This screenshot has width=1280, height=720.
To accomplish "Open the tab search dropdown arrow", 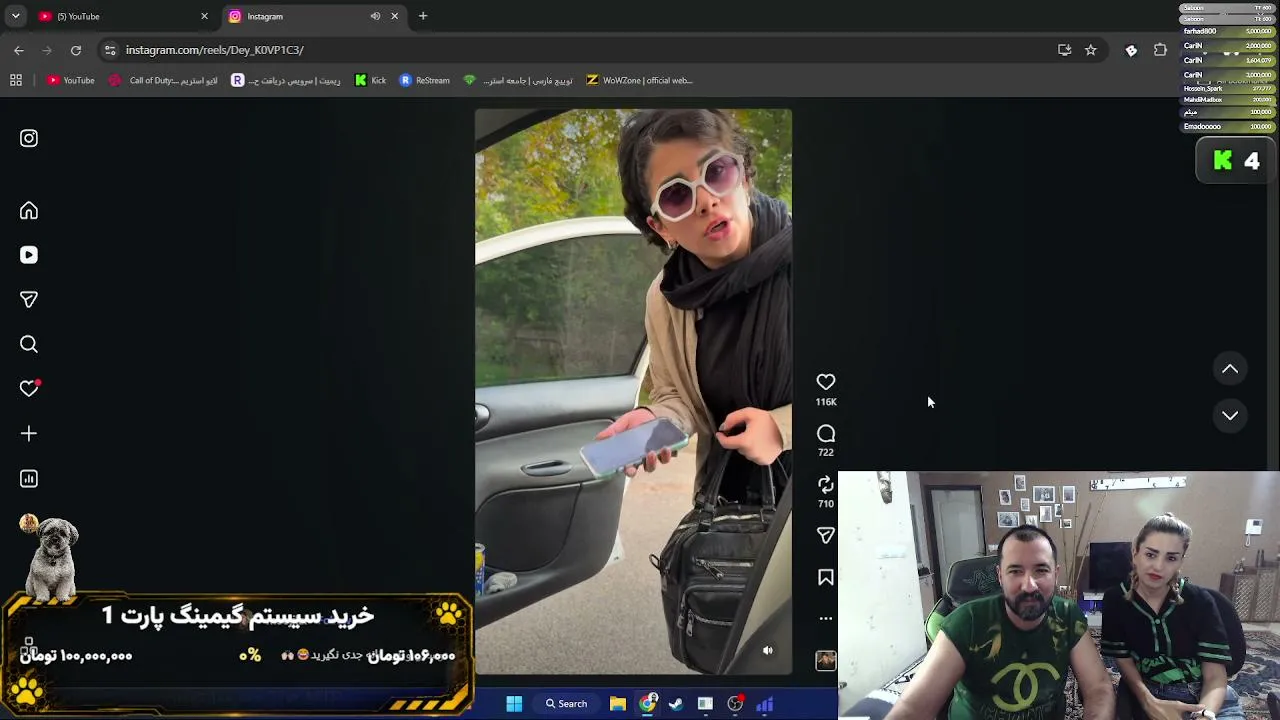I will (x=15, y=16).
